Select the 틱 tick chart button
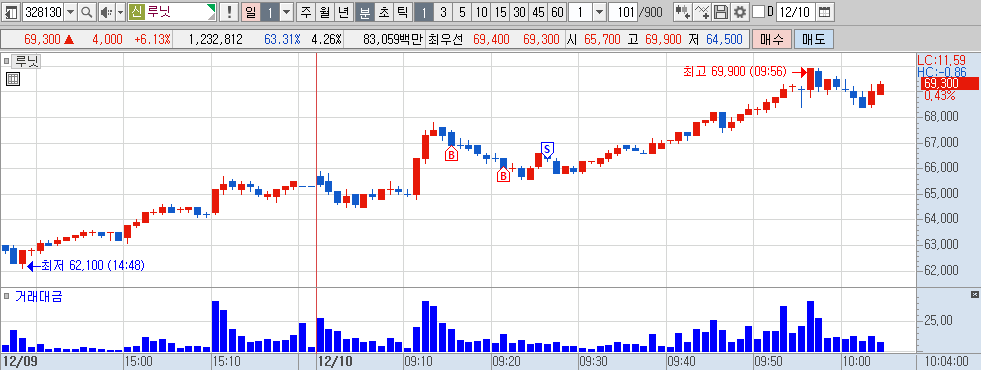This screenshot has height=370, width=981. point(402,11)
